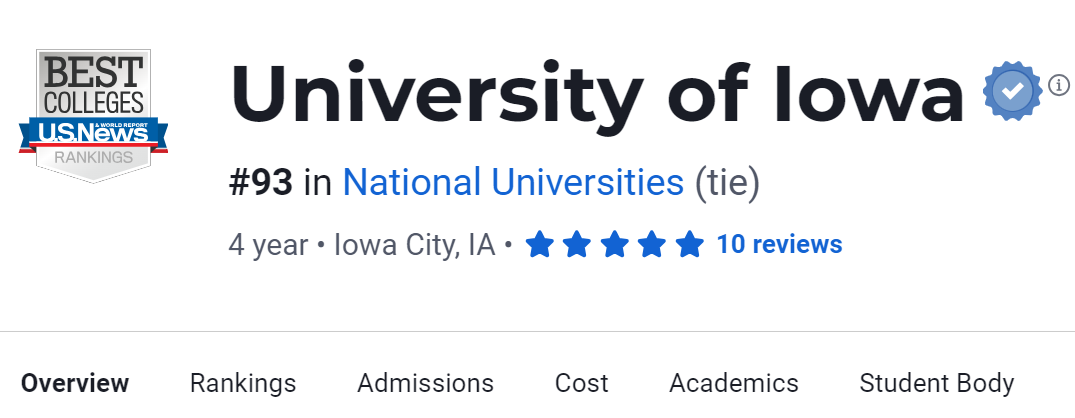The height and width of the screenshot is (418, 1075).
Task: Switch to the Rankings tab
Action: 243,383
